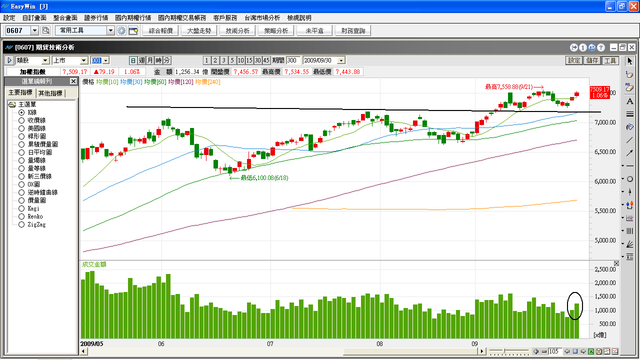Open the 2009/09/30 date dropdown
This screenshot has width=640, height=360.
pos(341,60)
